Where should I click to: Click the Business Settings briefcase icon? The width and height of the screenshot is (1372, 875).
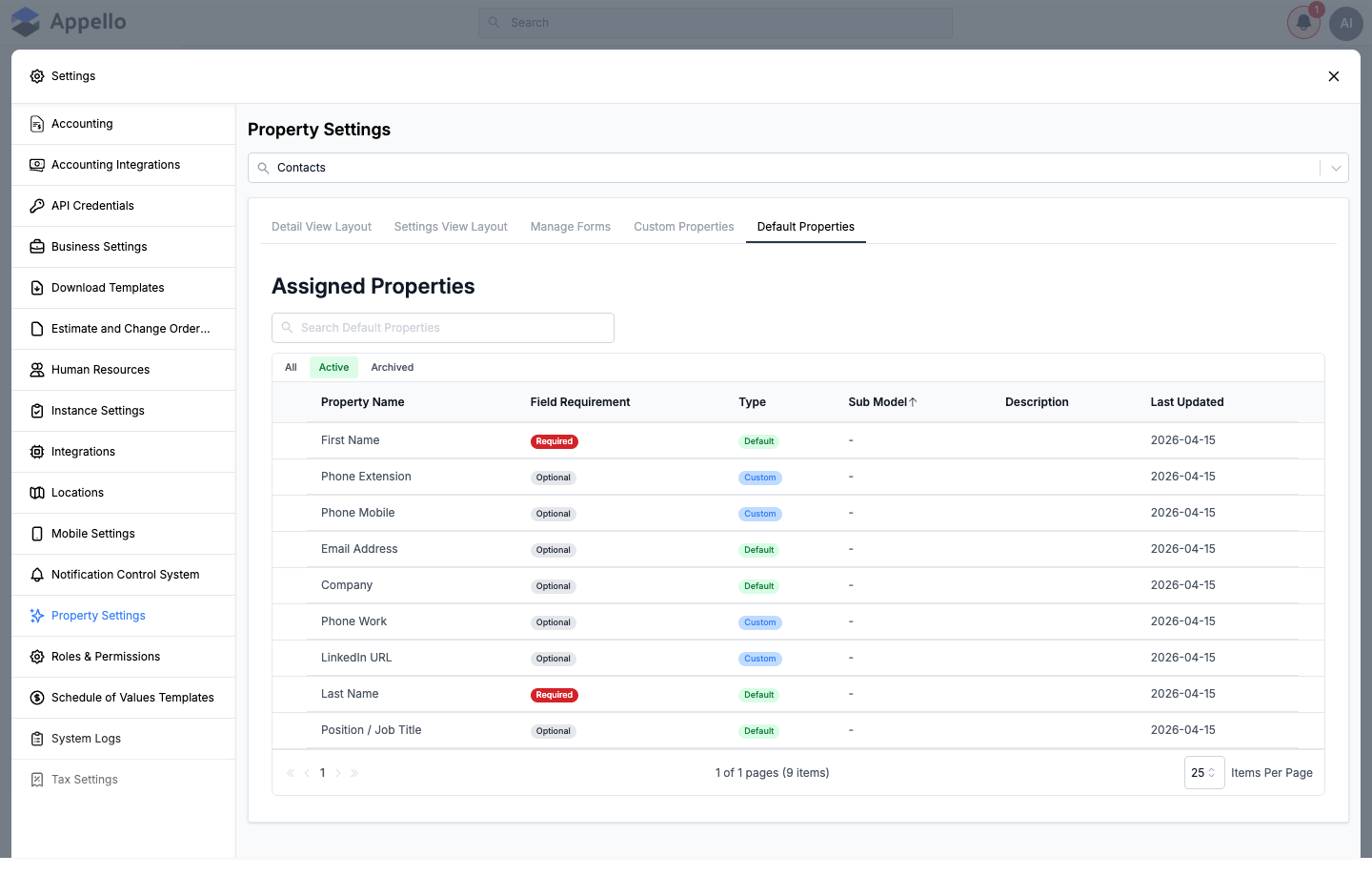37,247
